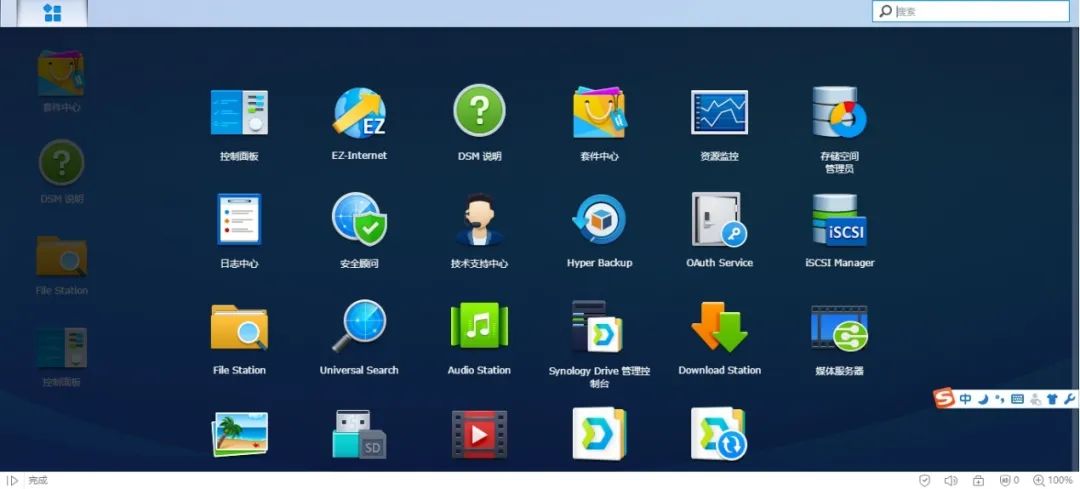Open the wrench toolbox on input bar
Viewport: 1080px width, 489px height.
pyautogui.click(x=1069, y=399)
